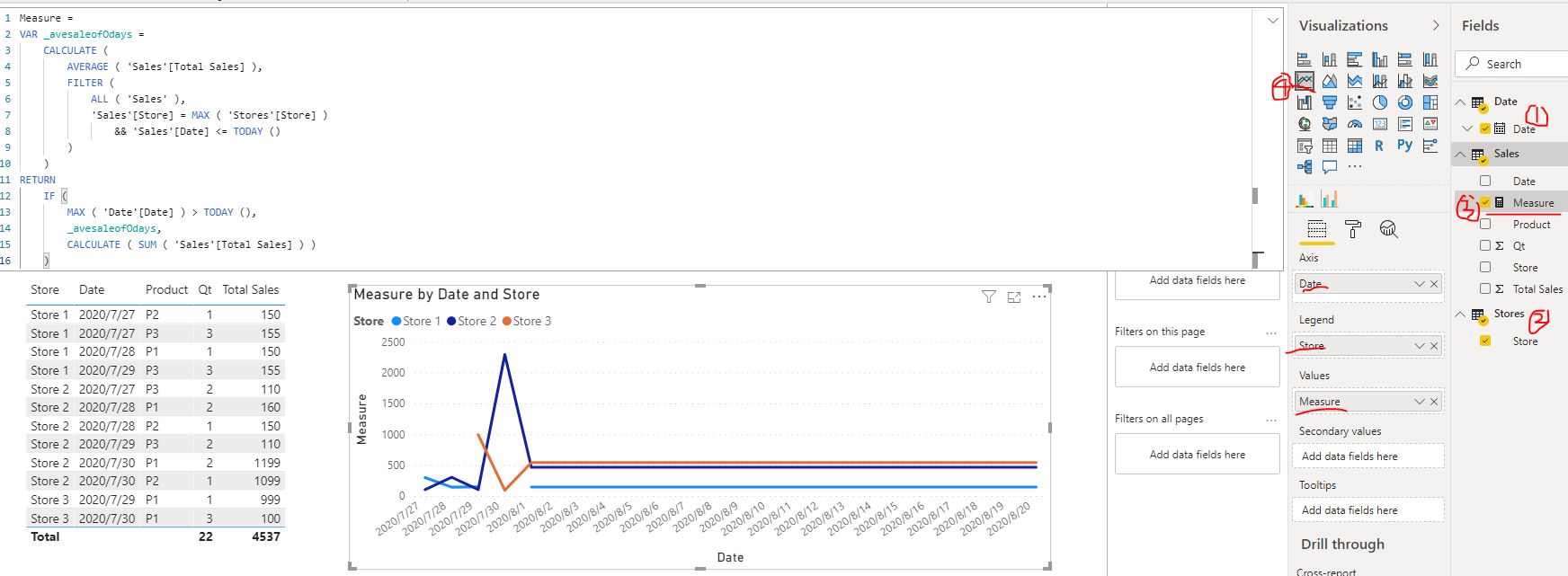Open the chart's filter icon
The width and height of the screenshot is (1568, 576).
[x=989, y=297]
